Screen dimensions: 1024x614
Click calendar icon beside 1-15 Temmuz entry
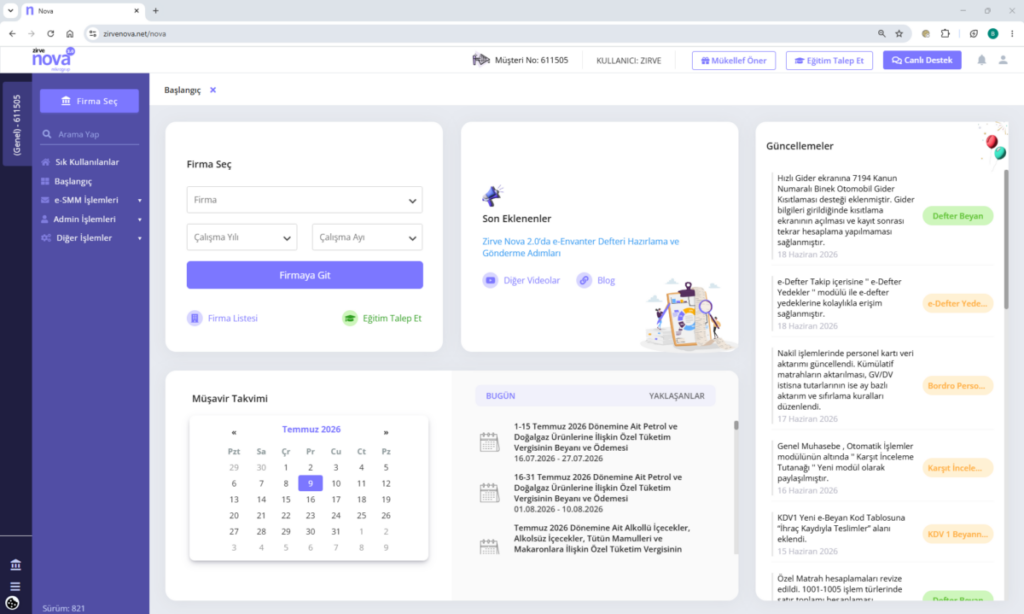click(489, 442)
